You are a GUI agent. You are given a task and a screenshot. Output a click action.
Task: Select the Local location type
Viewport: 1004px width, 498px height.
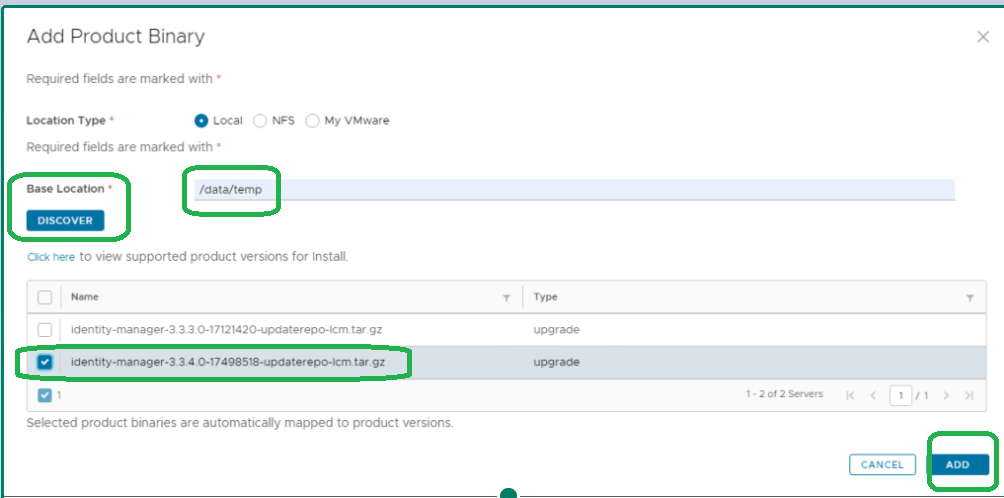[202, 121]
